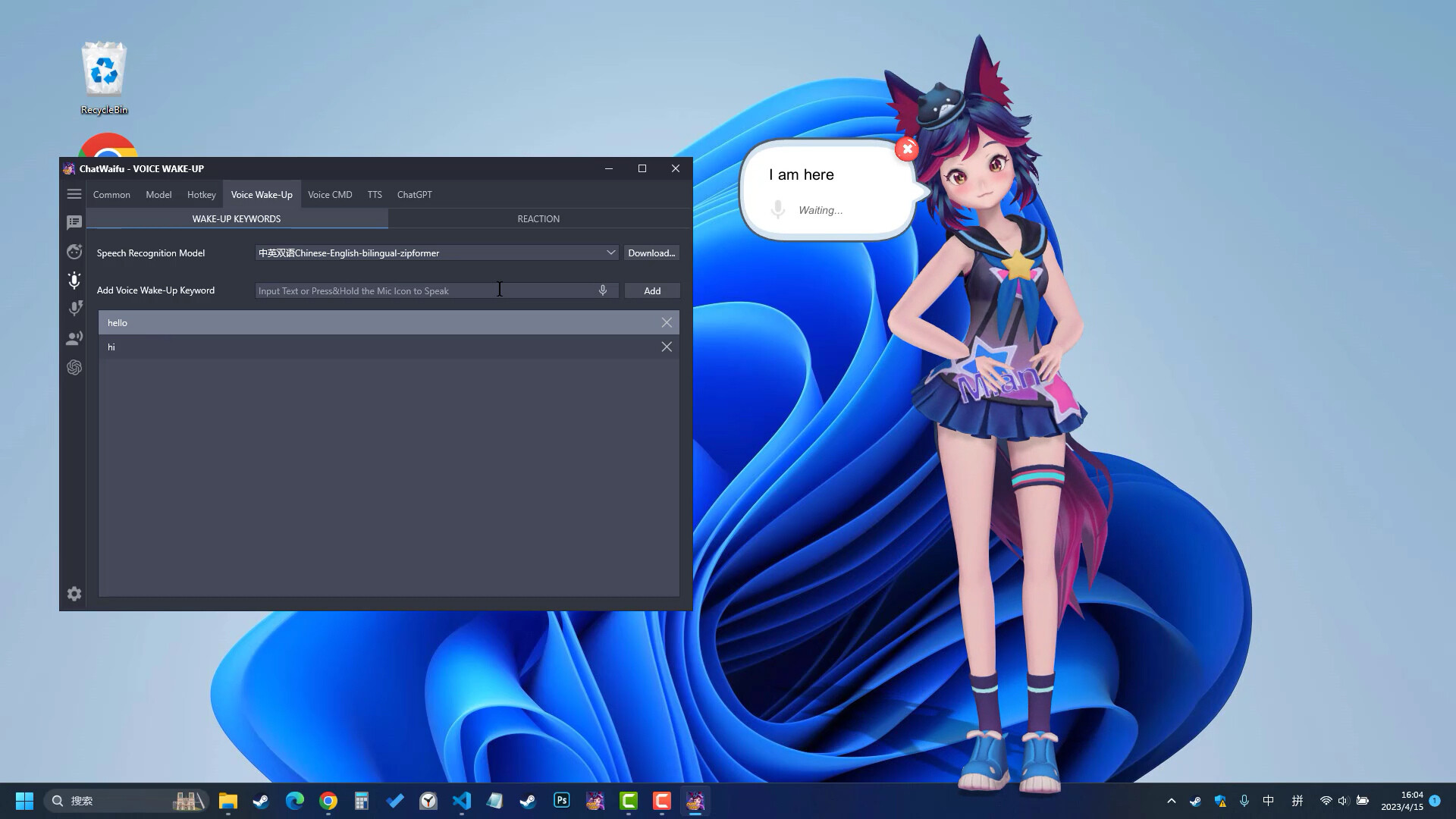Switch to the REACTION tab
1456x819 pixels.
(538, 218)
